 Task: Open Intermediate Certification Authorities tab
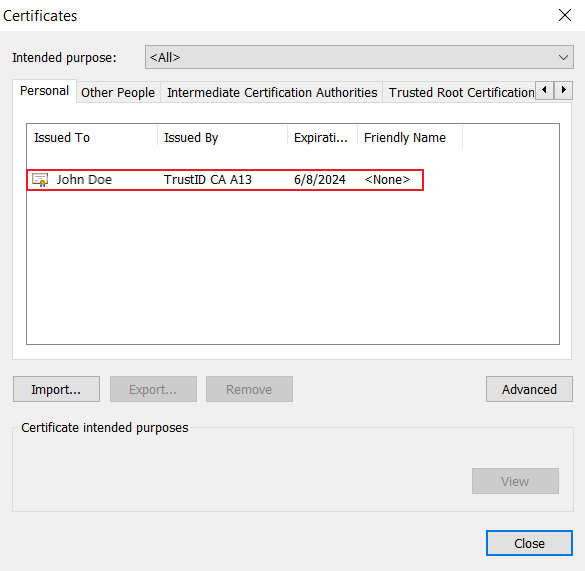pyautogui.click(x=272, y=92)
